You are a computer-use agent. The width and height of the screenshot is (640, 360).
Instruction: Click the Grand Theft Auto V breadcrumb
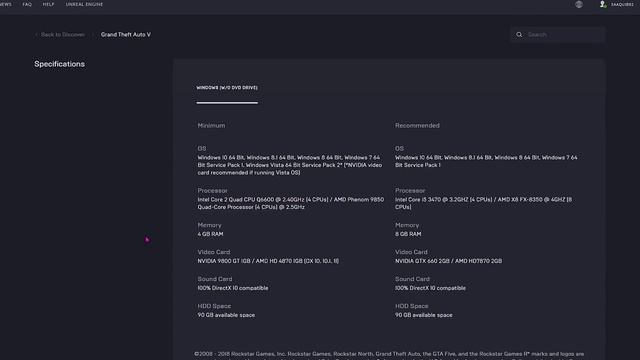126,35
